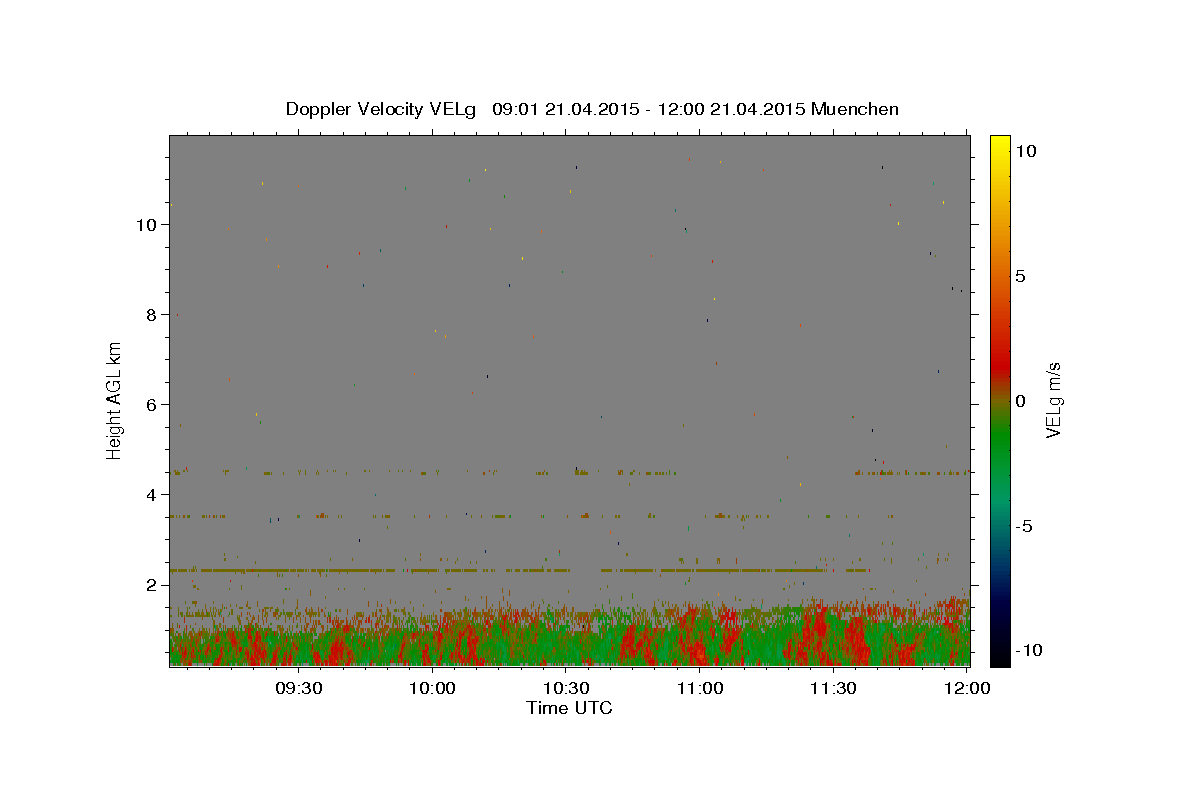Click the 09:30 time axis label
This screenshot has width=1200, height=800.
click(299, 688)
